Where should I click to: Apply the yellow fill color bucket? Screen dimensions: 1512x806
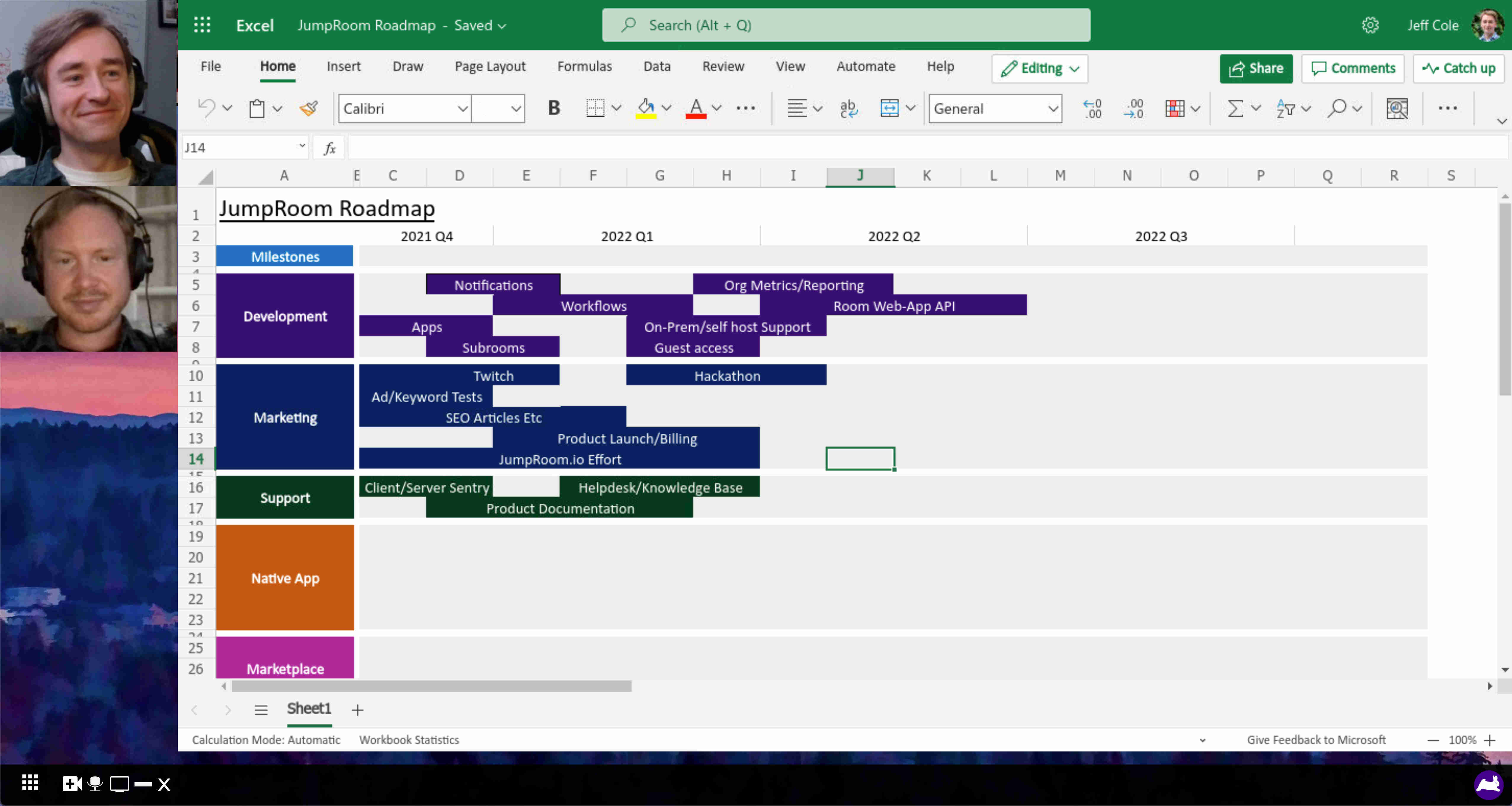tap(646, 108)
